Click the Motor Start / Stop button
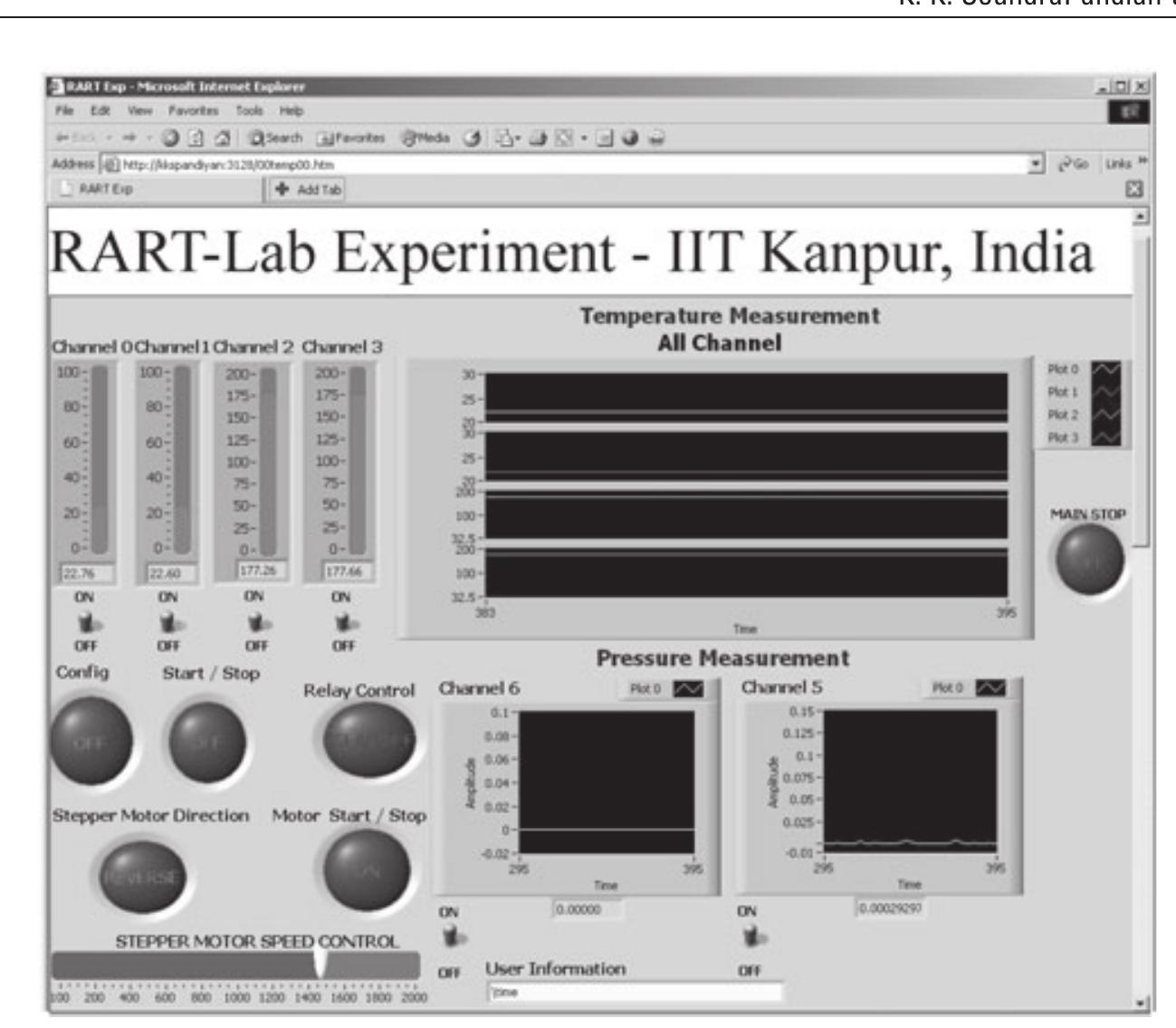The image size is (1176, 1028). (x=366, y=870)
